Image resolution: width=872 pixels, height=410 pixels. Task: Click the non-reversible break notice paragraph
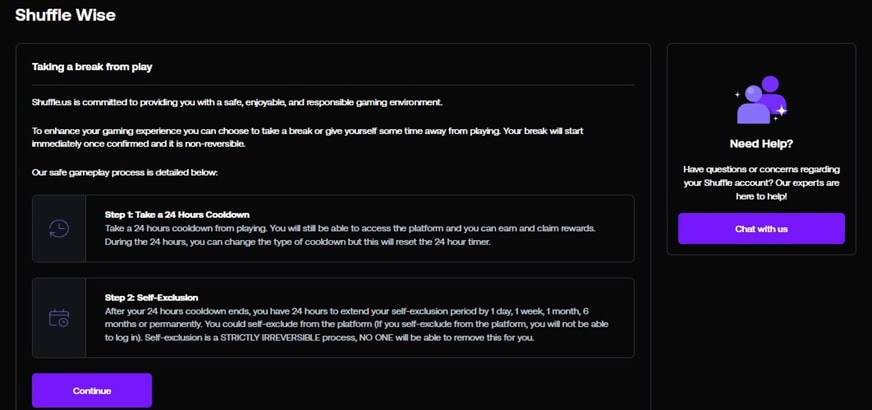point(308,137)
